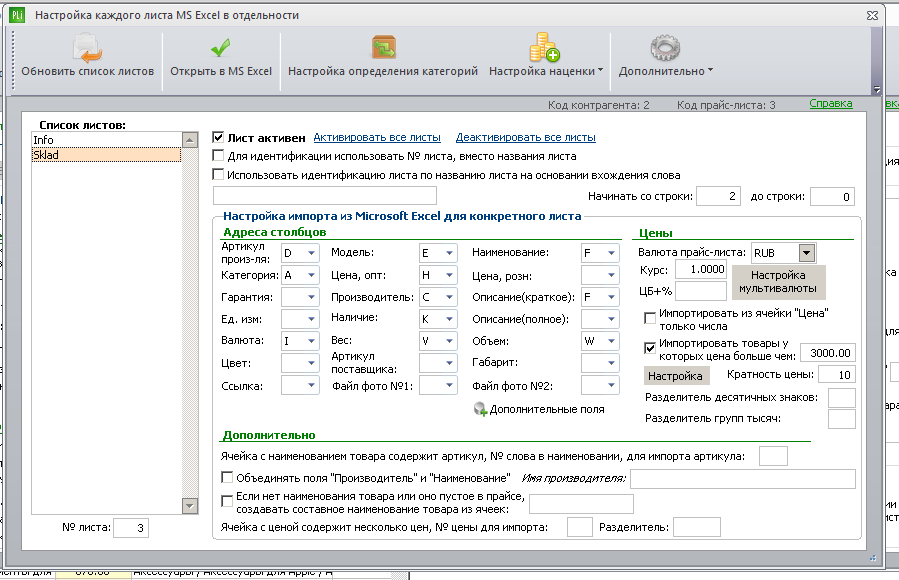Click the PLi application icon in title bar

point(17,15)
